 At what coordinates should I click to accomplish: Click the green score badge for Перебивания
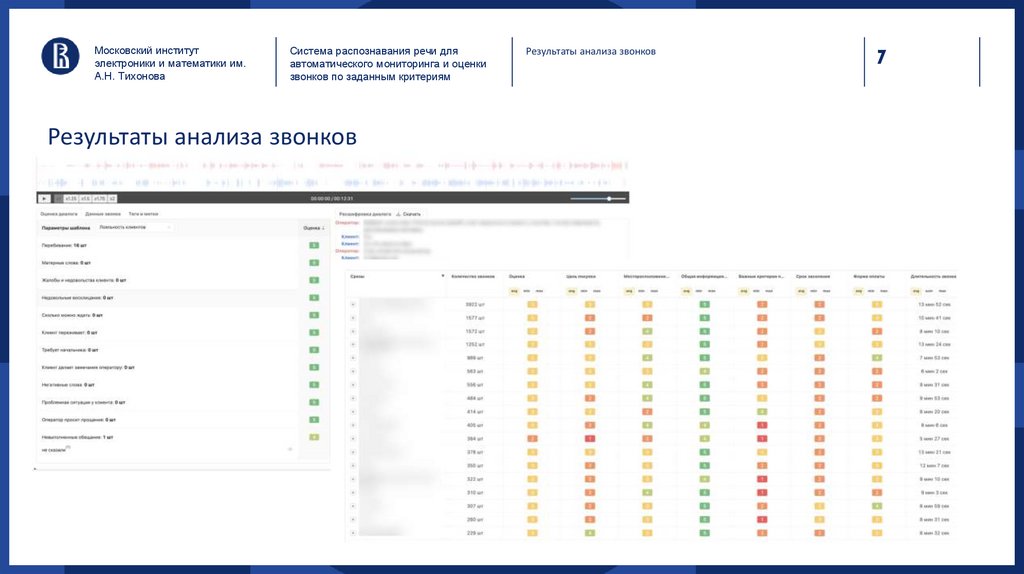(x=314, y=246)
